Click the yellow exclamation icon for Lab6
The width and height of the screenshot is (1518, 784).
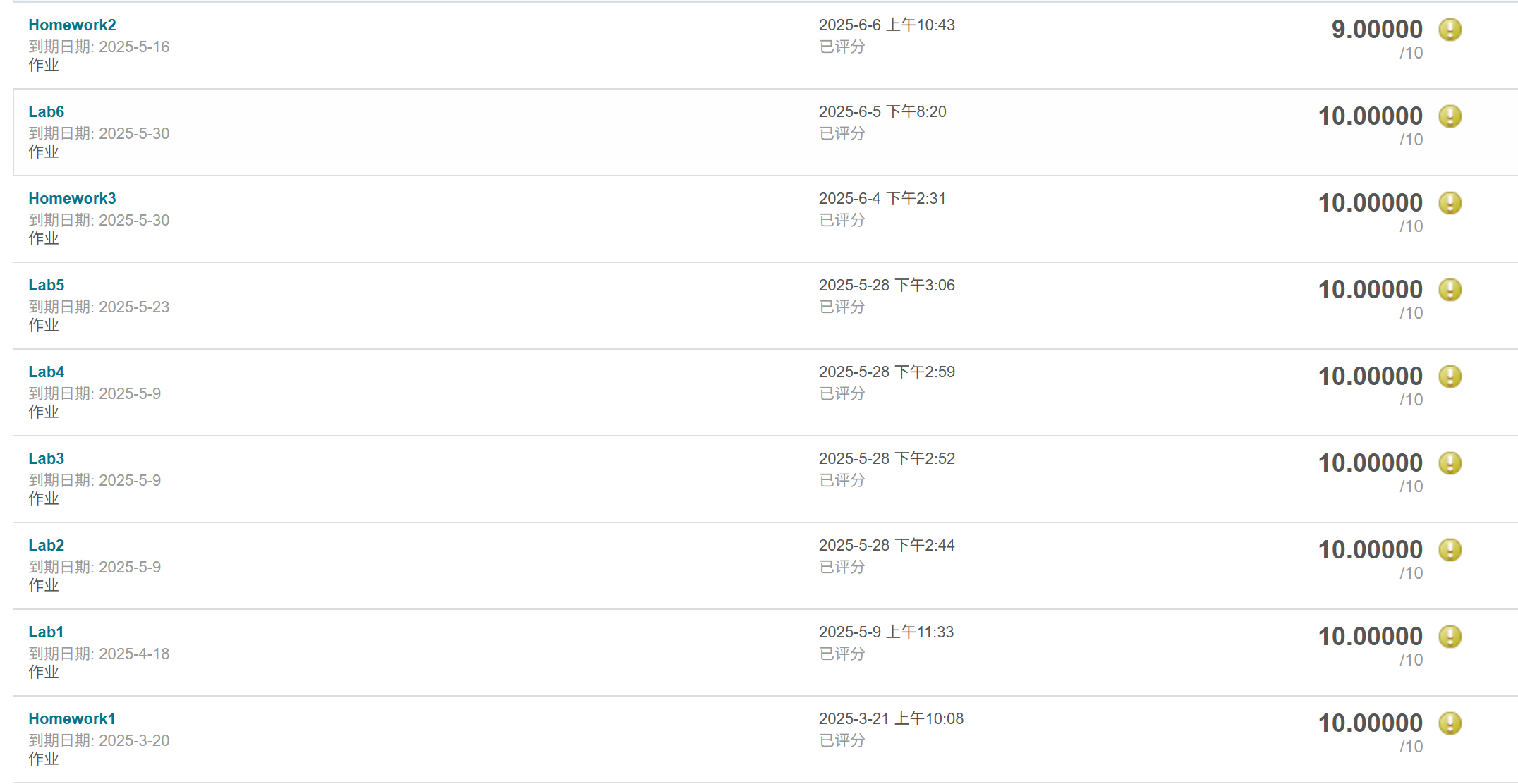(1450, 116)
